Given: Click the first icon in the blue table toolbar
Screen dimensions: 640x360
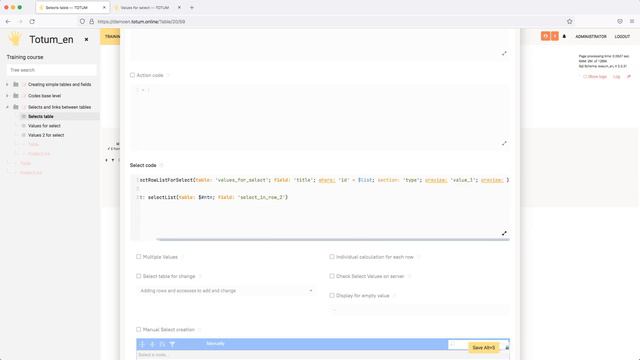Looking at the screenshot, I should pyautogui.click(x=142, y=344).
